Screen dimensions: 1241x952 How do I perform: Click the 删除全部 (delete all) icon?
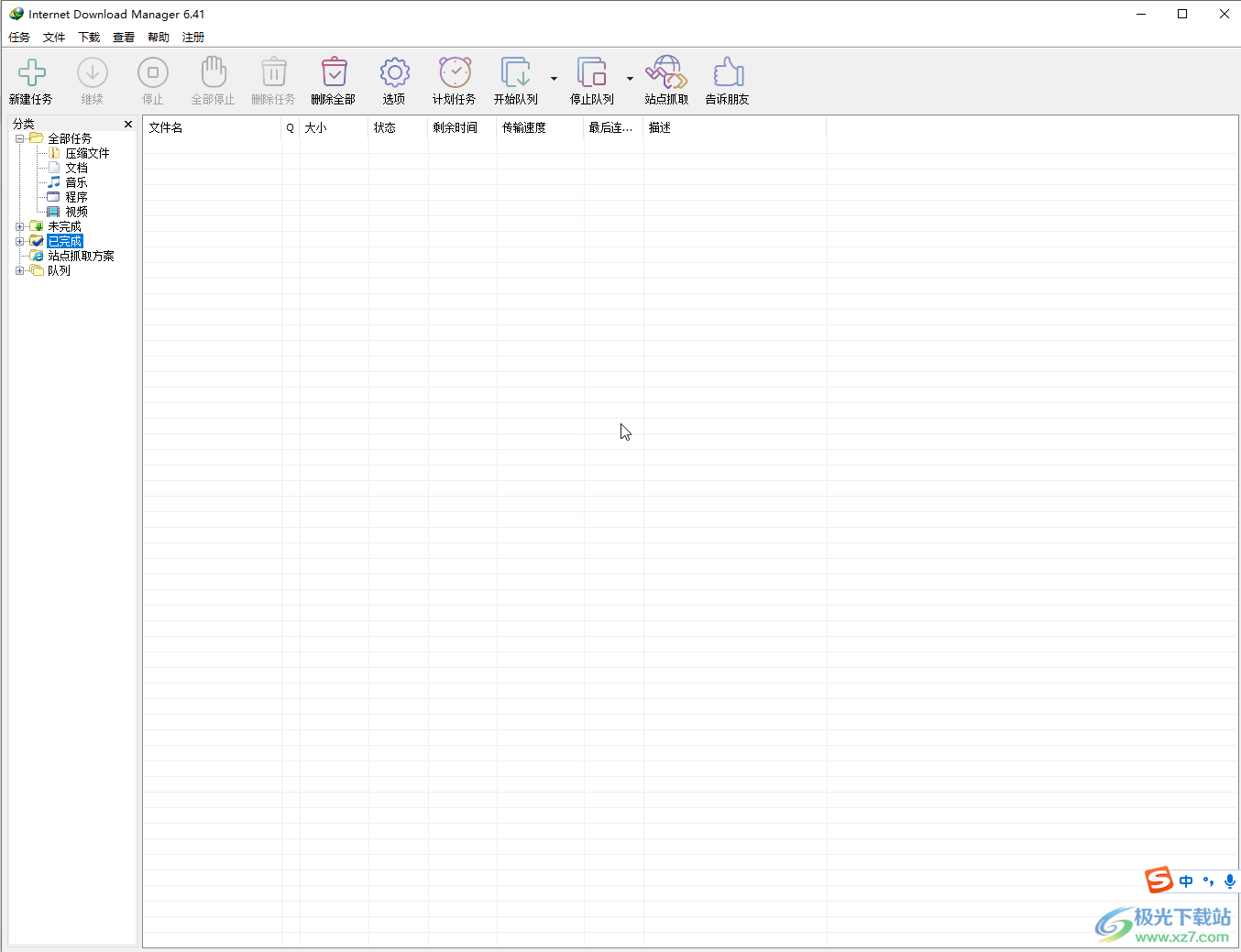335,72
